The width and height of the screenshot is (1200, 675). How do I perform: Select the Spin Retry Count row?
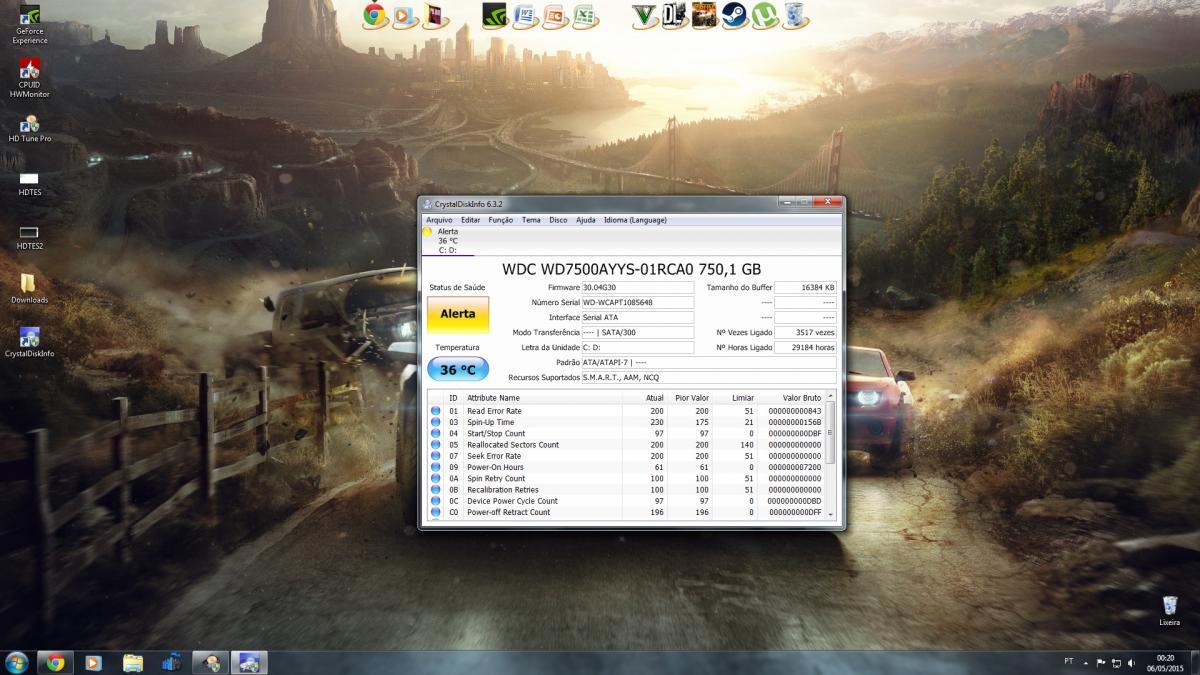pyautogui.click(x=626, y=479)
